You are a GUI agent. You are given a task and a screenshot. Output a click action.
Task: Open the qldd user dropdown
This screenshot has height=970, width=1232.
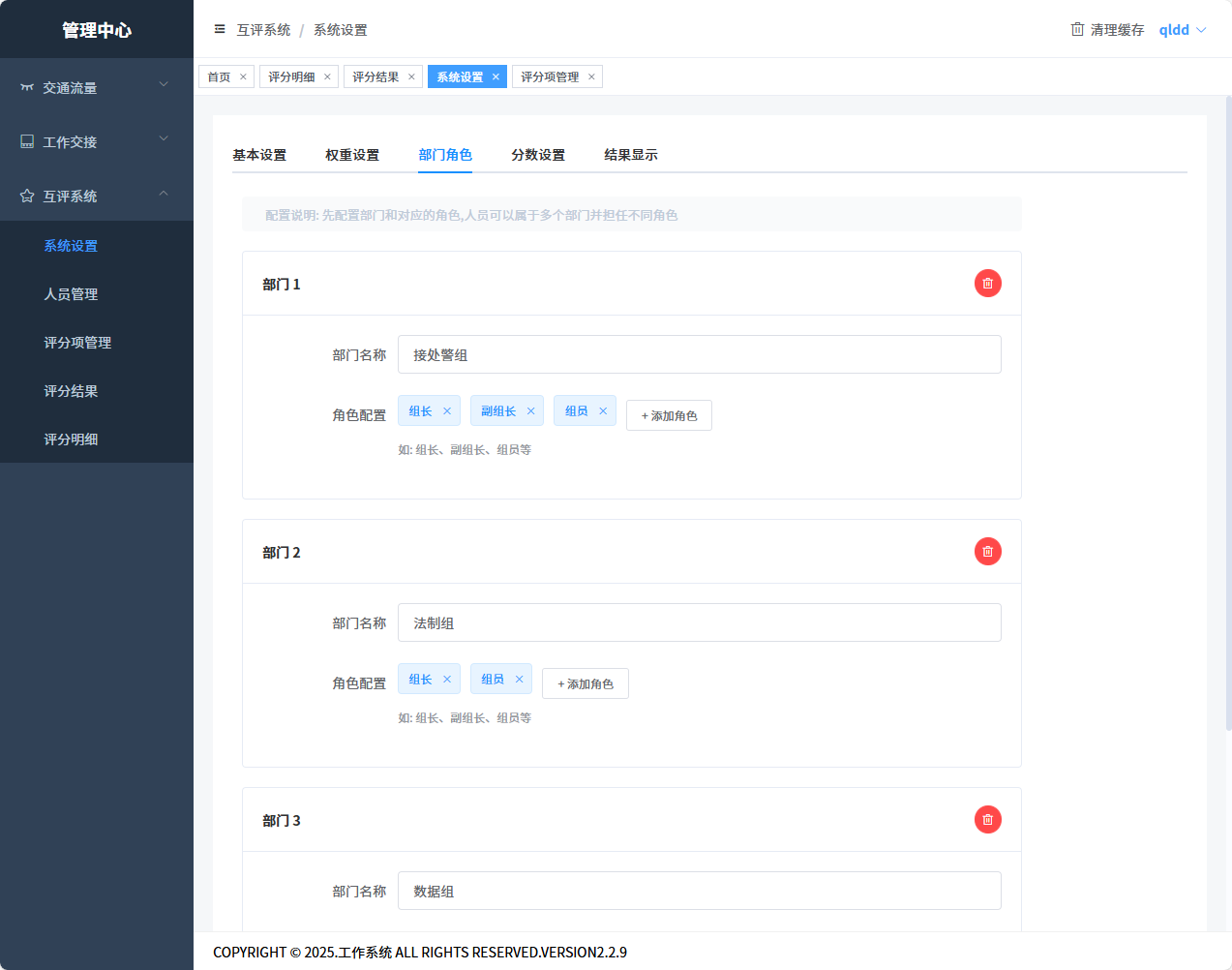tap(1182, 30)
